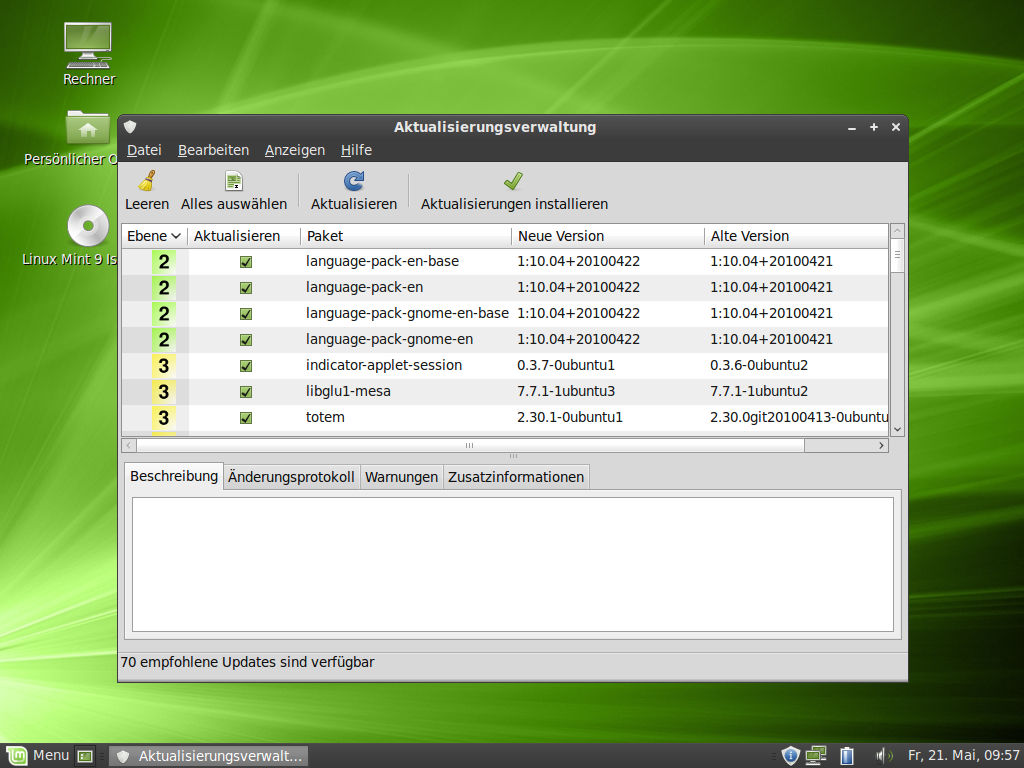Image resolution: width=1024 pixels, height=768 pixels.
Task: Uncheck the language-pack-en-base update
Action: click(244, 261)
